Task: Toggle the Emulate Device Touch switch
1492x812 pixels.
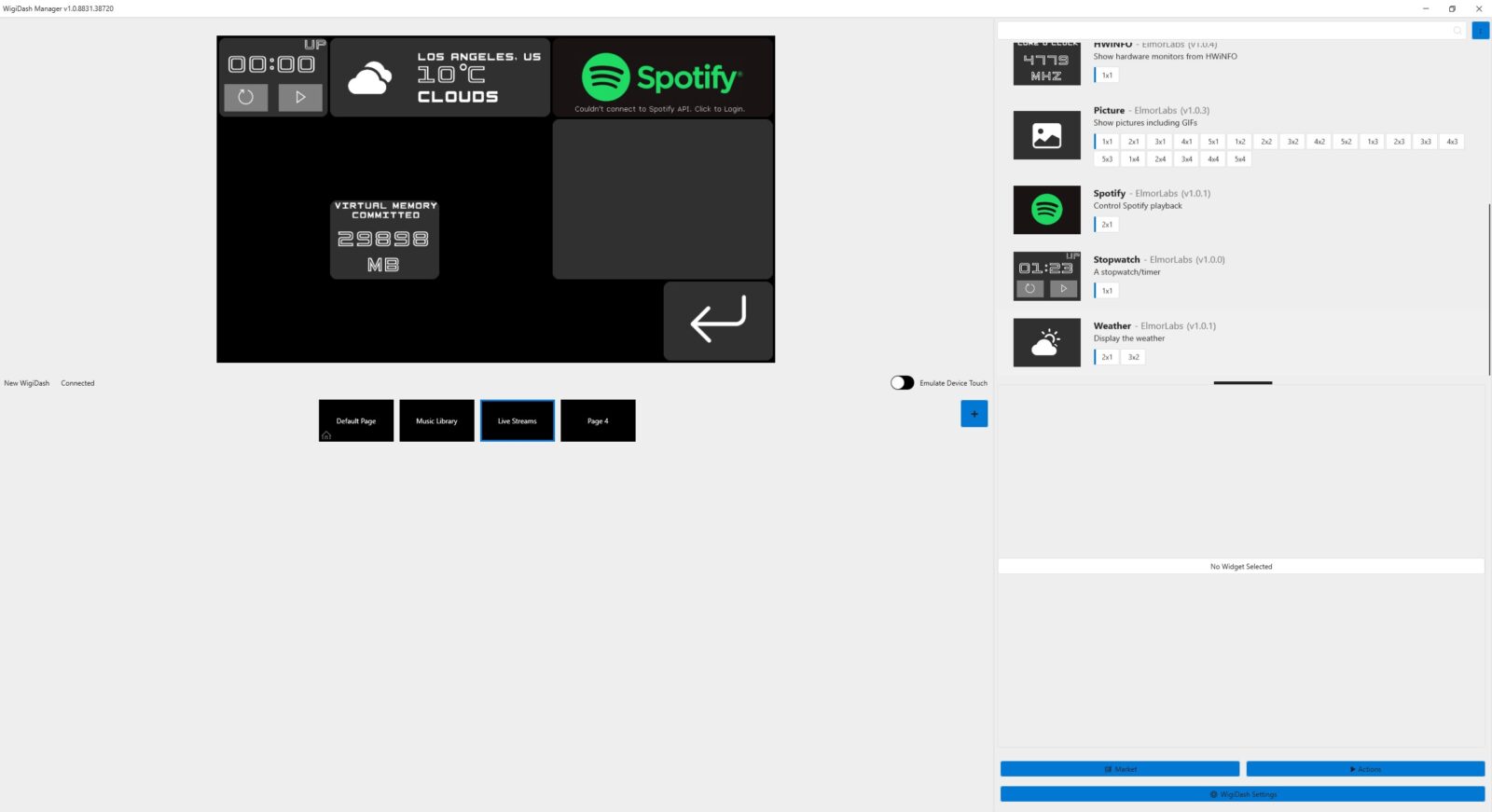Action: (902, 383)
